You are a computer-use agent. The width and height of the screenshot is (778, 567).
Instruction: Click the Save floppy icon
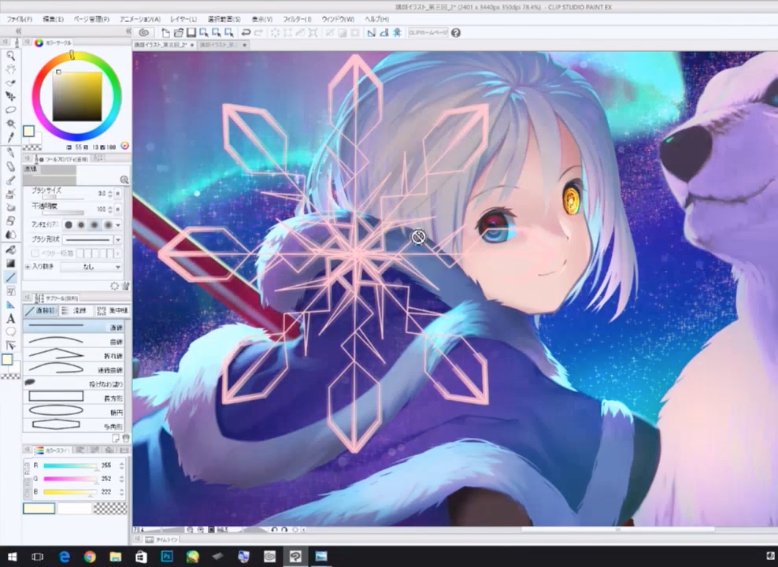[191, 33]
